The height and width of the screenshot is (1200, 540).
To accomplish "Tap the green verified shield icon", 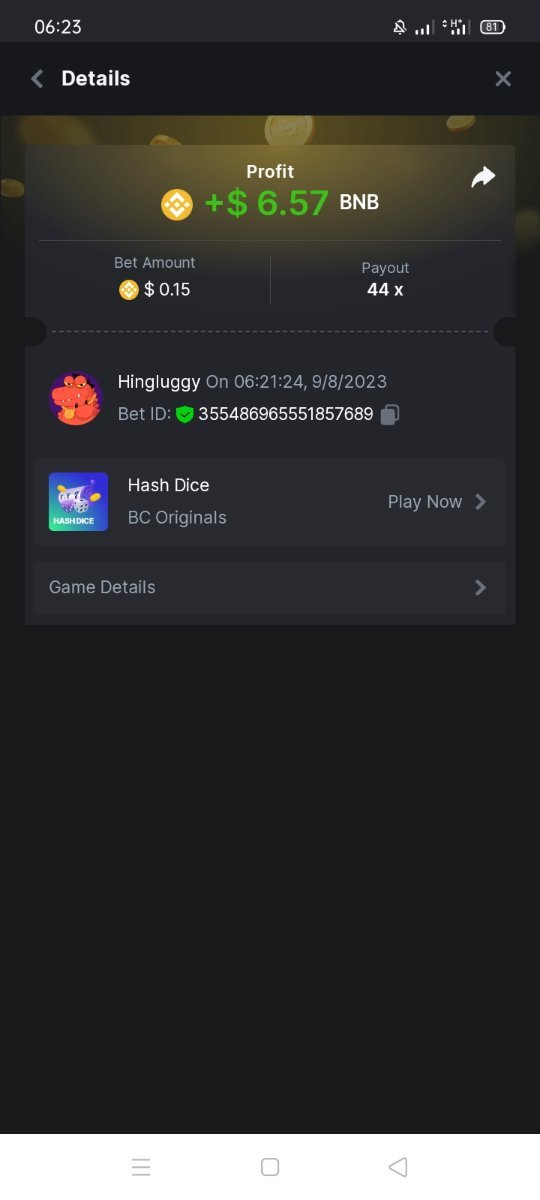I will (x=184, y=414).
